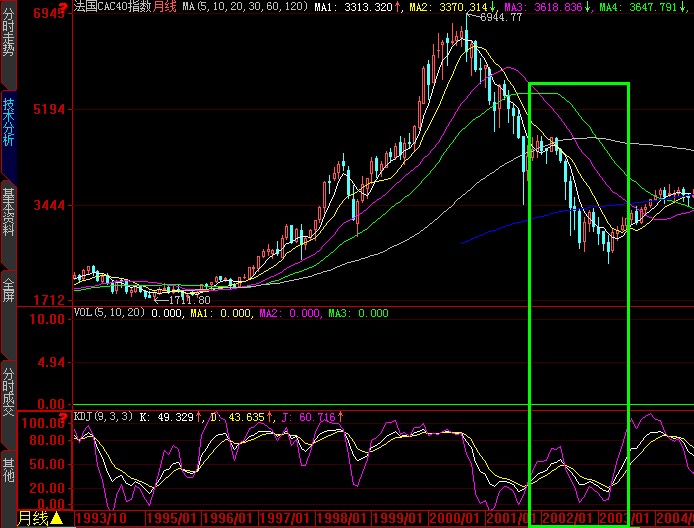Click the 10.00 volume axis label
Screen dimensions: 694x528
[x=45, y=319]
